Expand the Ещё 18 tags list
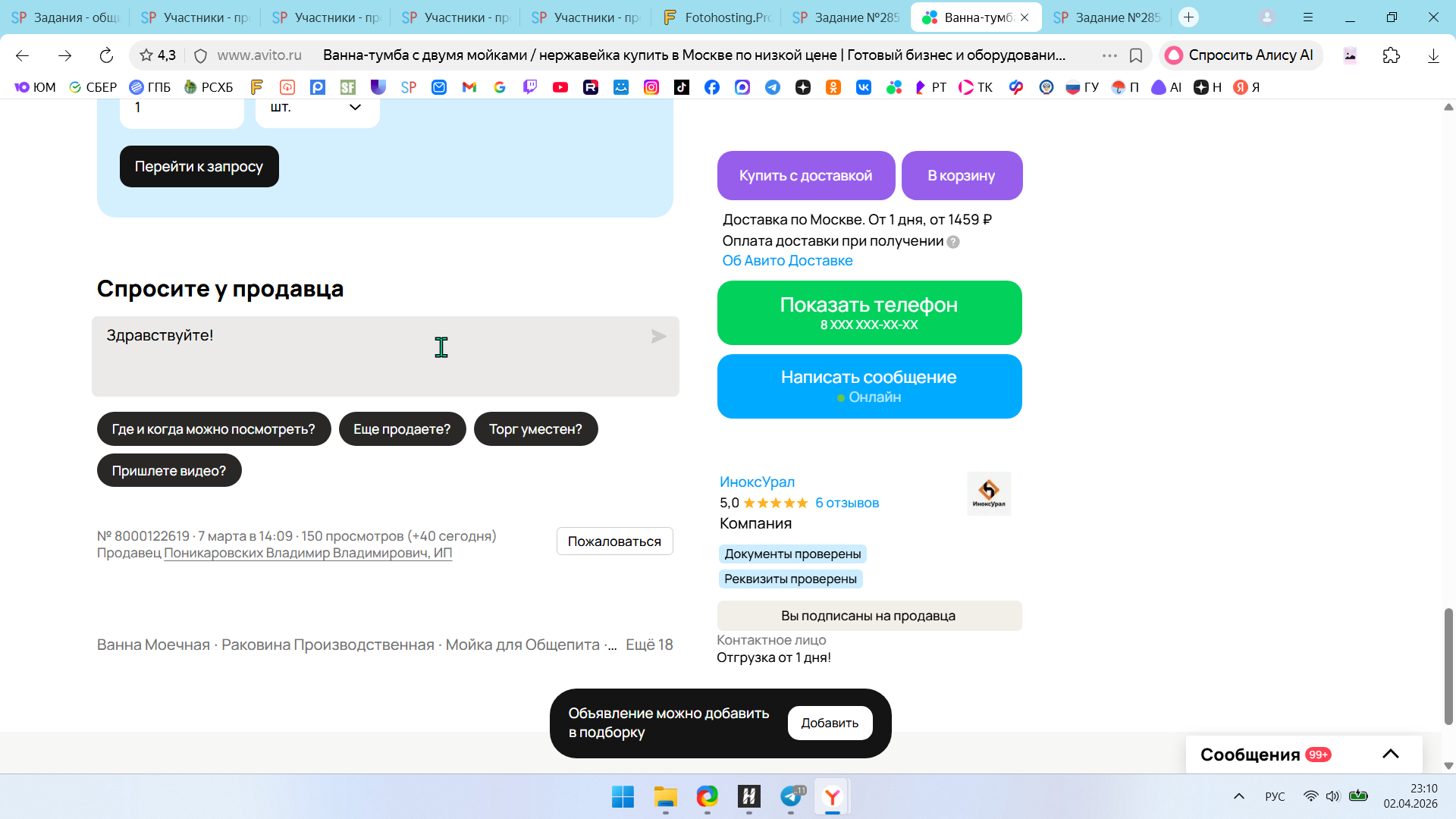This screenshot has height=819, width=1456. (x=649, y=645)
